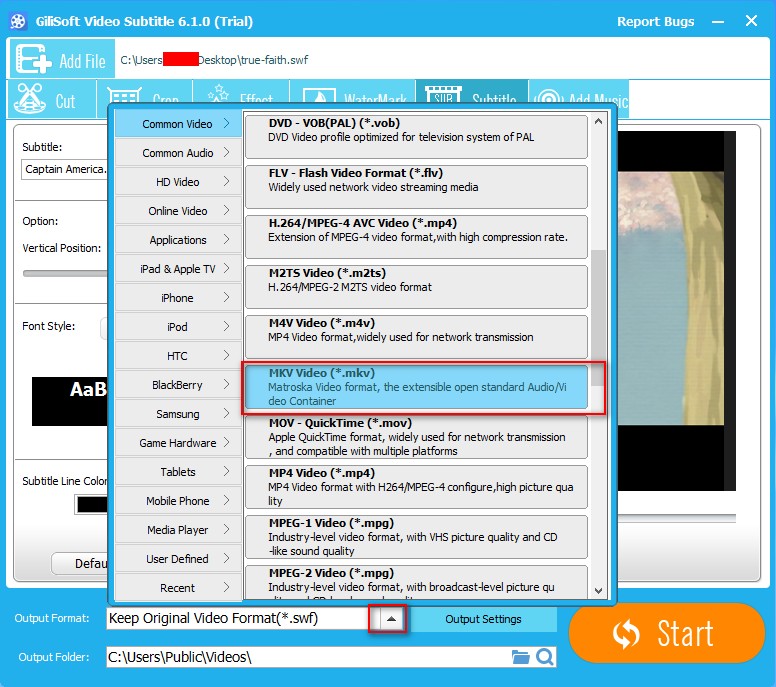Click the Output Format combo box field
The width and height of the screenshot is (776, 687).
[238, 618]
